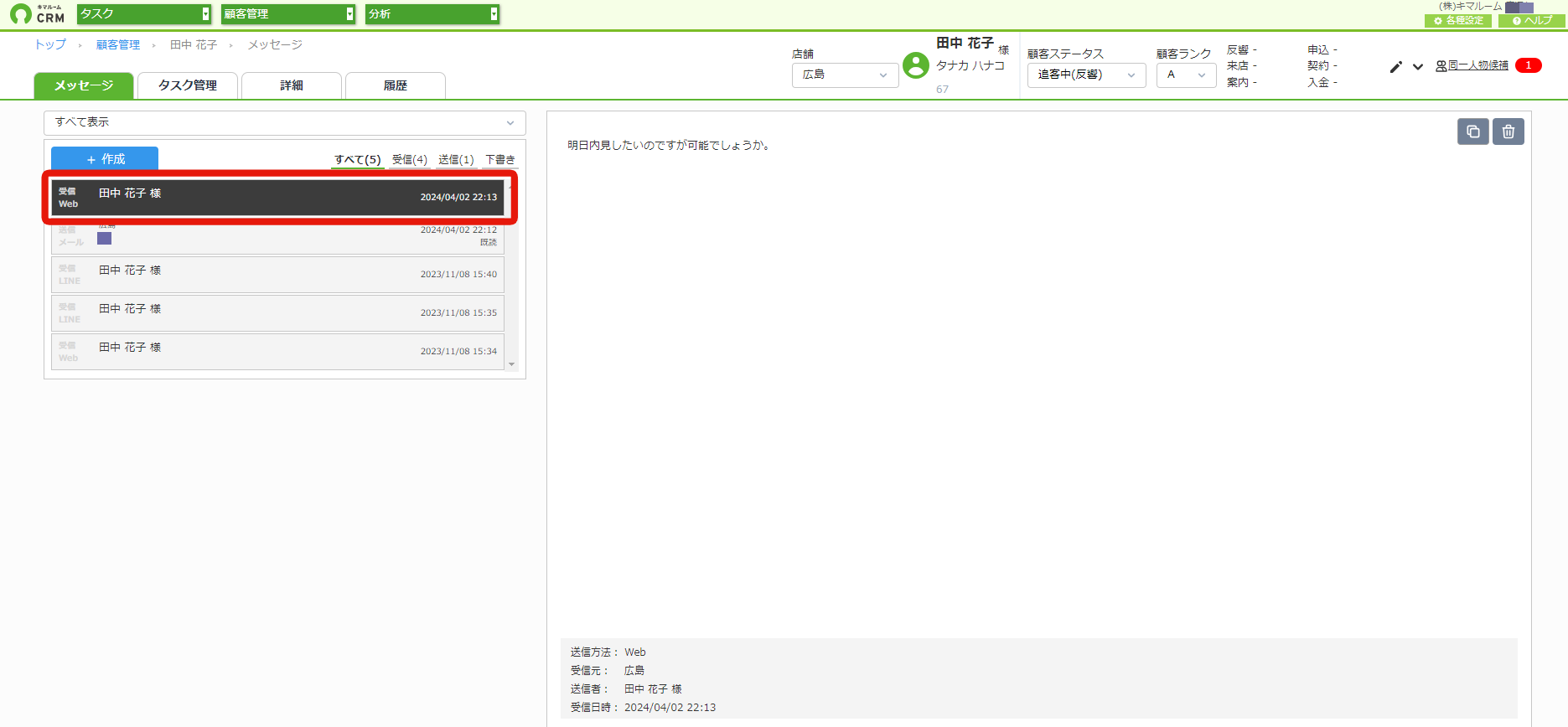Open the 顧客管理 top menu dropdown
This screenshot has height=727, width=1568.
(288, 14)
